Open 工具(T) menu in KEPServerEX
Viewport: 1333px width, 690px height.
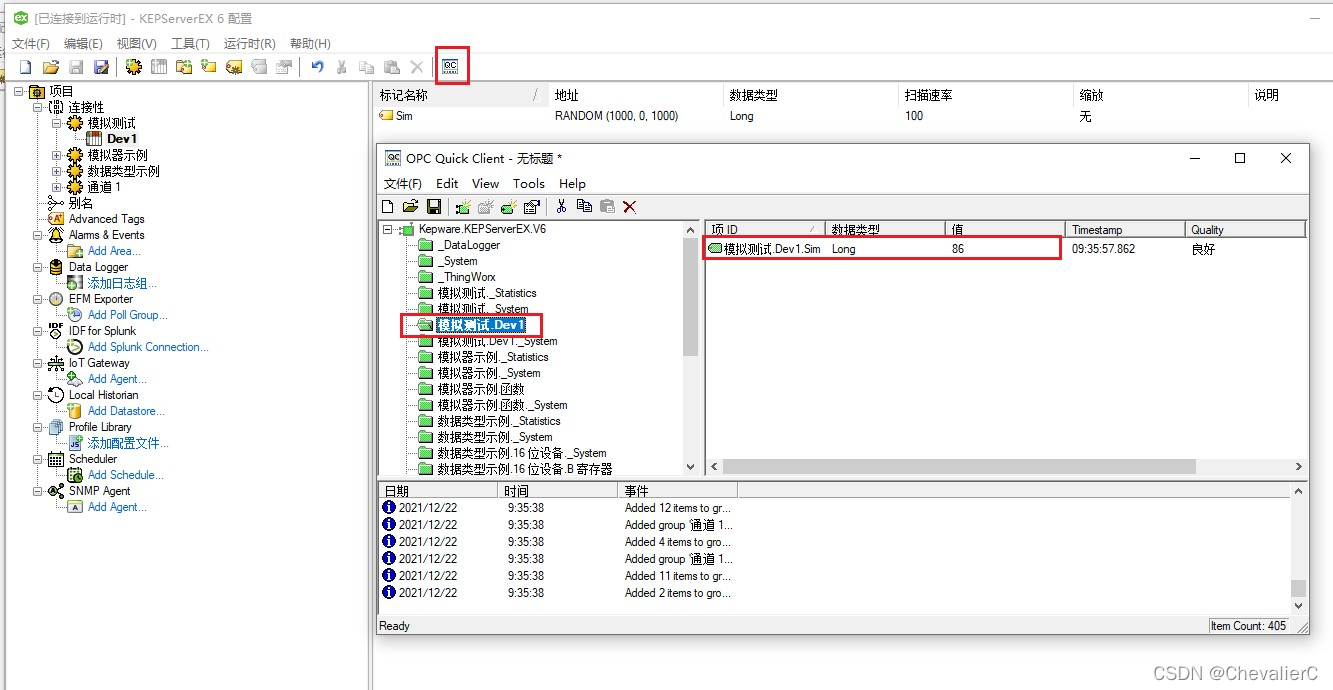pos(190,44)
